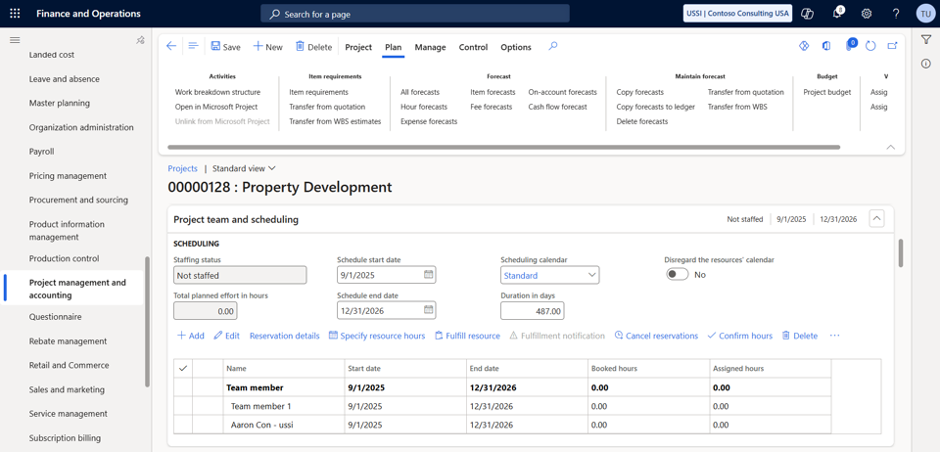The width and height of the screenshot is (941, 452).
Task: Delete the project record in action bar
Action: 314,47
